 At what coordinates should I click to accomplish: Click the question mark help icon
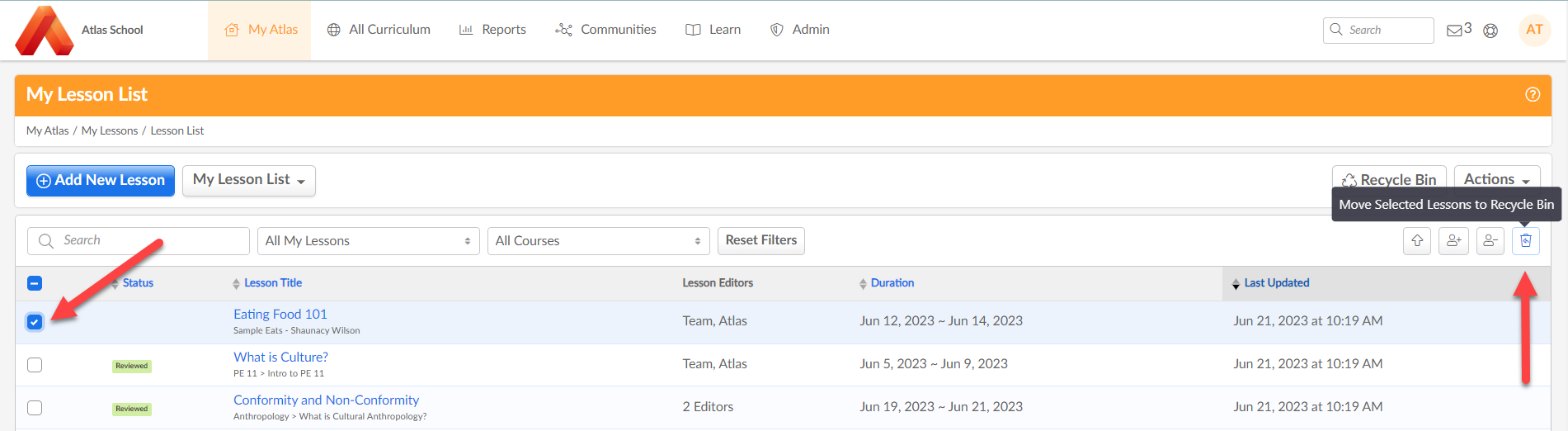coord(1533,94)
